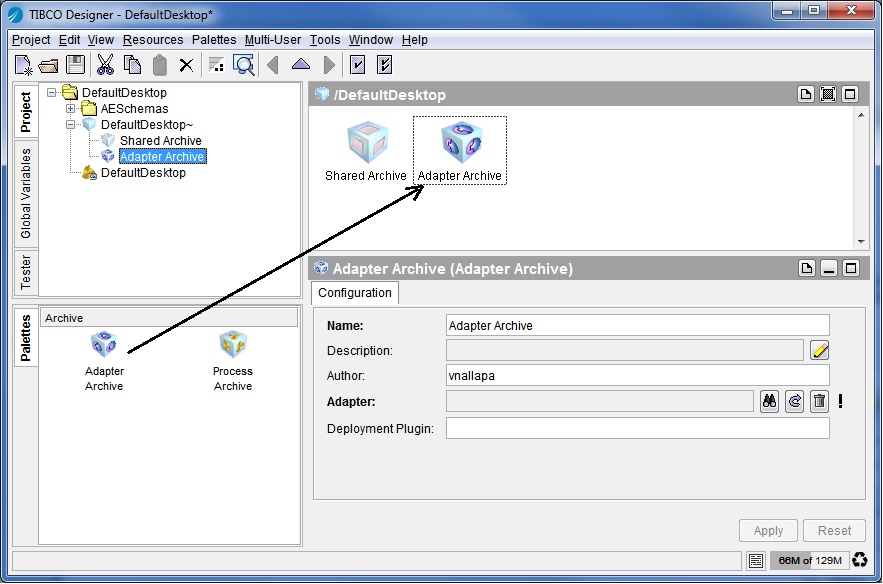Collapse the DefaultDesktop~ archive node
This screenshot has height=584, width=883.
click(70, 124)
